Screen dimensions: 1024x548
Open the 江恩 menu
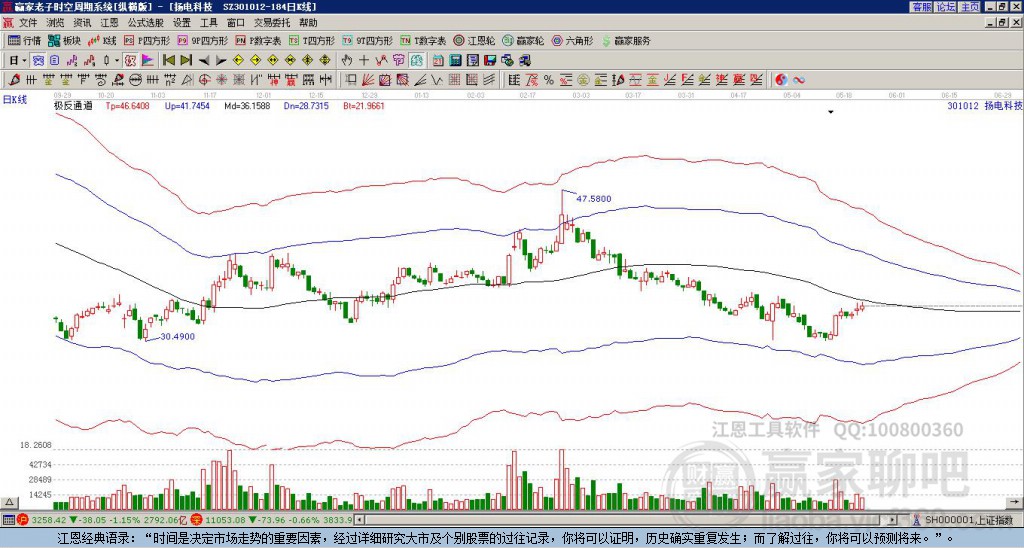[x=110, y=23]
